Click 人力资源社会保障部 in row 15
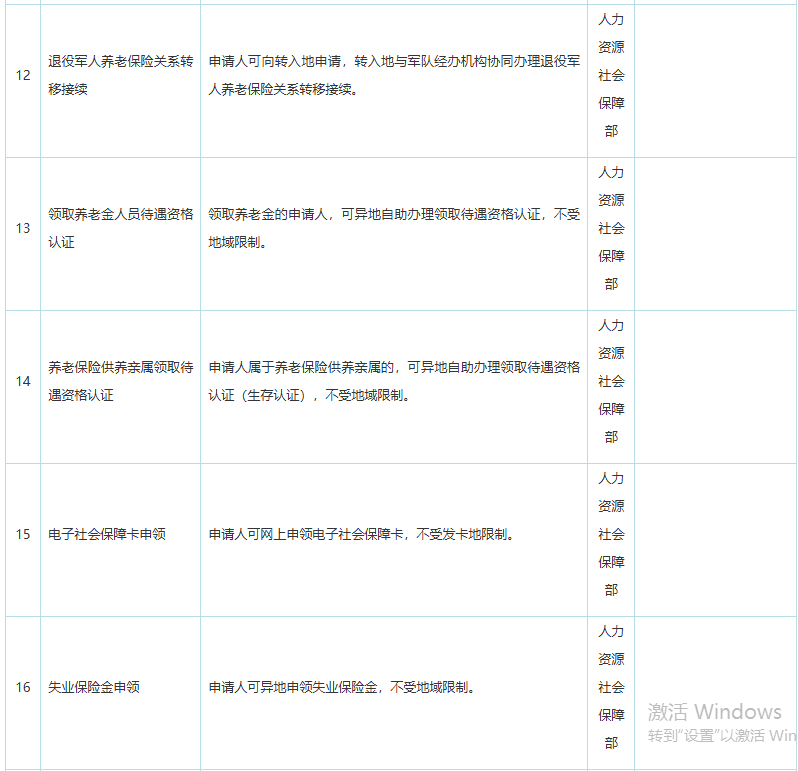The image size is (798, 771). click(x=611, y=534)
